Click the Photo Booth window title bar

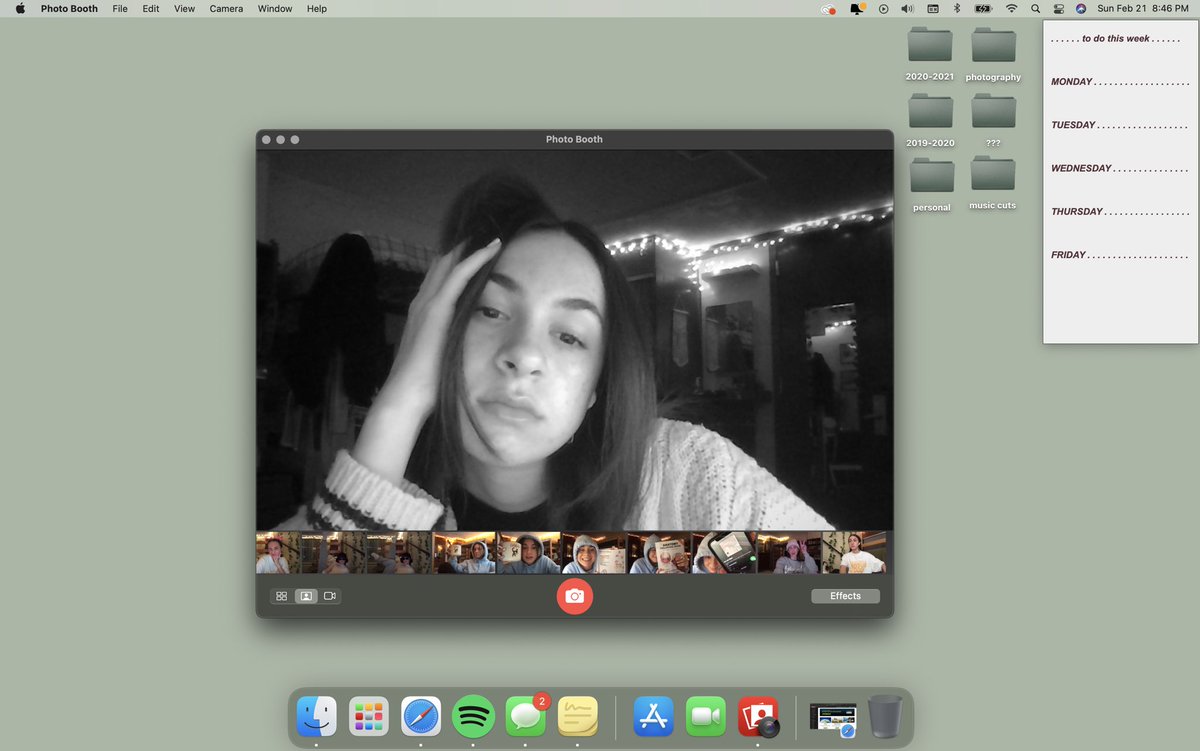pos(574,139)
